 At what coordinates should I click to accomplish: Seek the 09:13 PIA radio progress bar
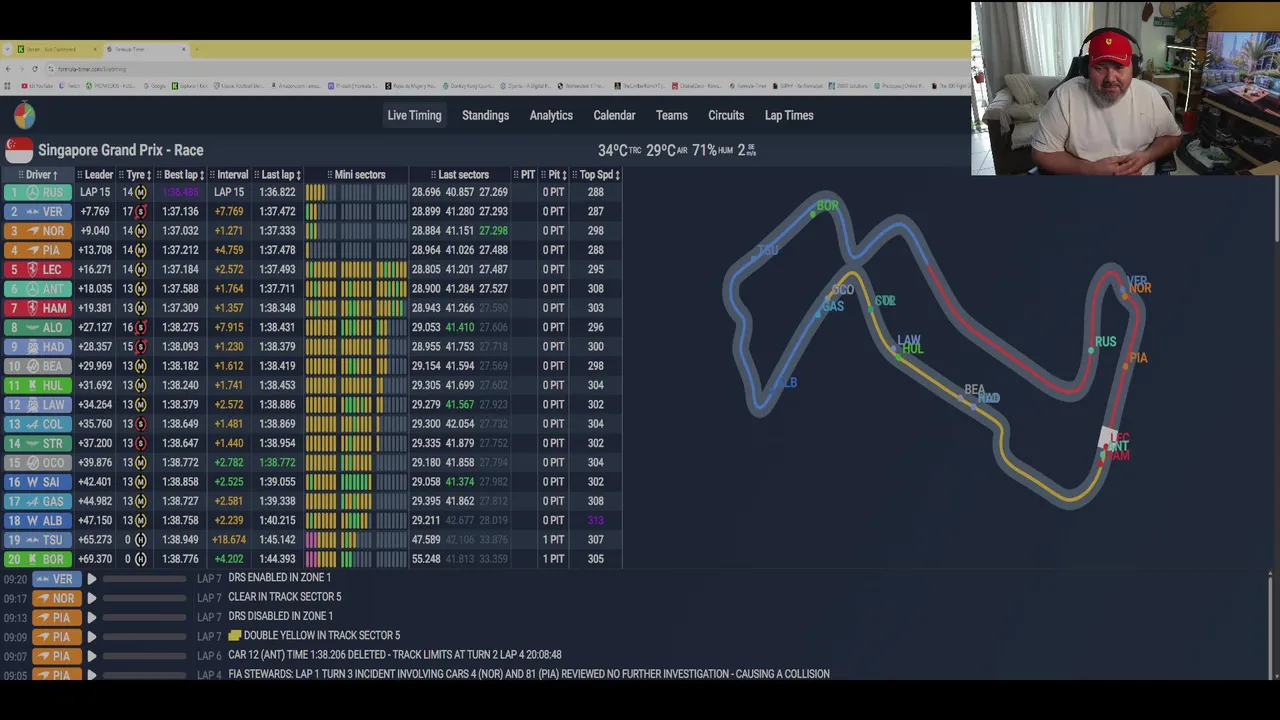point(144,617)
